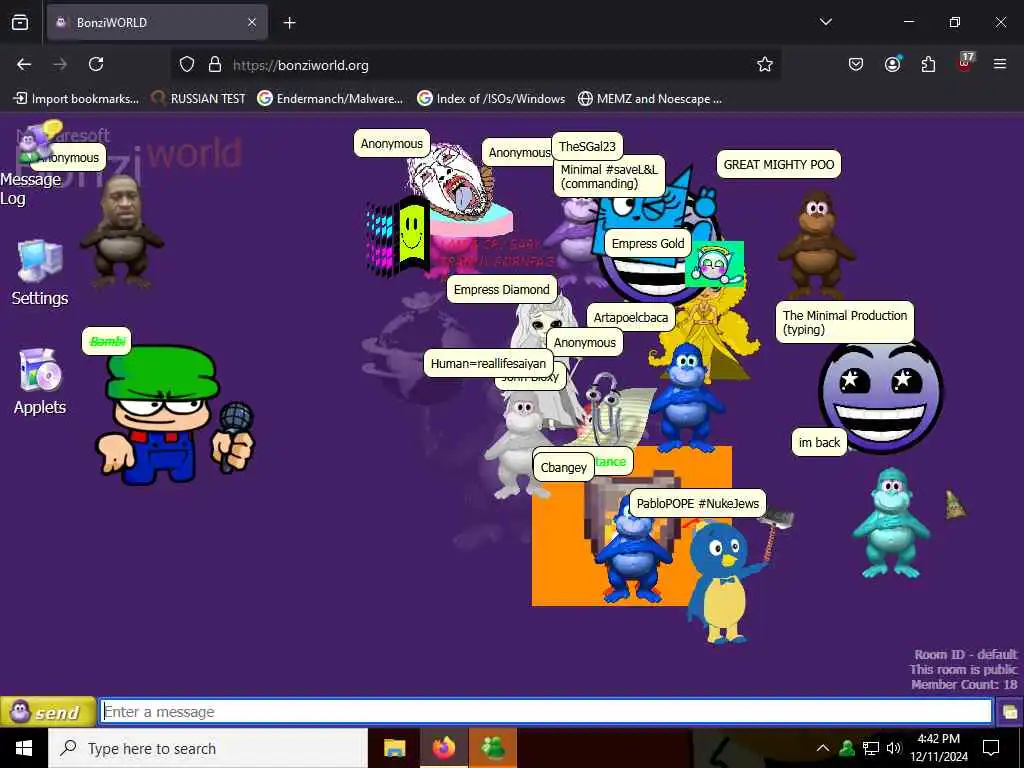Click the 'TheSGal23' name label
Screen dimensions: 1024x768
click(x=587, y=146)
